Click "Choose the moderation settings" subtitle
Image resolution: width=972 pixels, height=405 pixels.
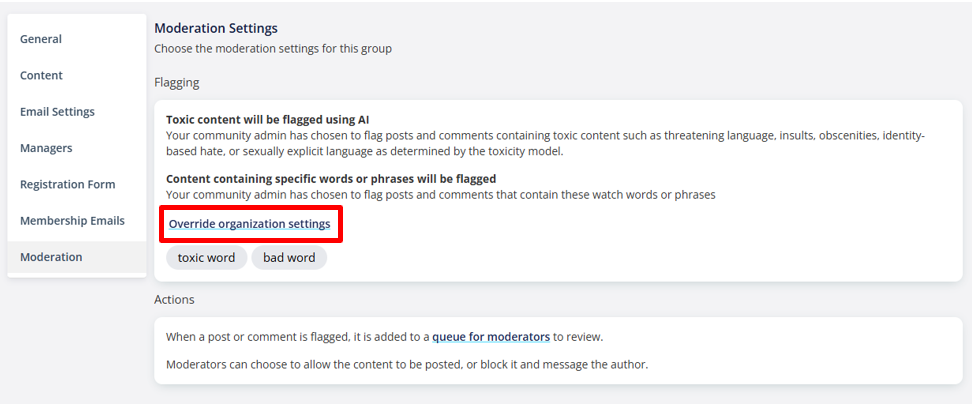[273, 48]
